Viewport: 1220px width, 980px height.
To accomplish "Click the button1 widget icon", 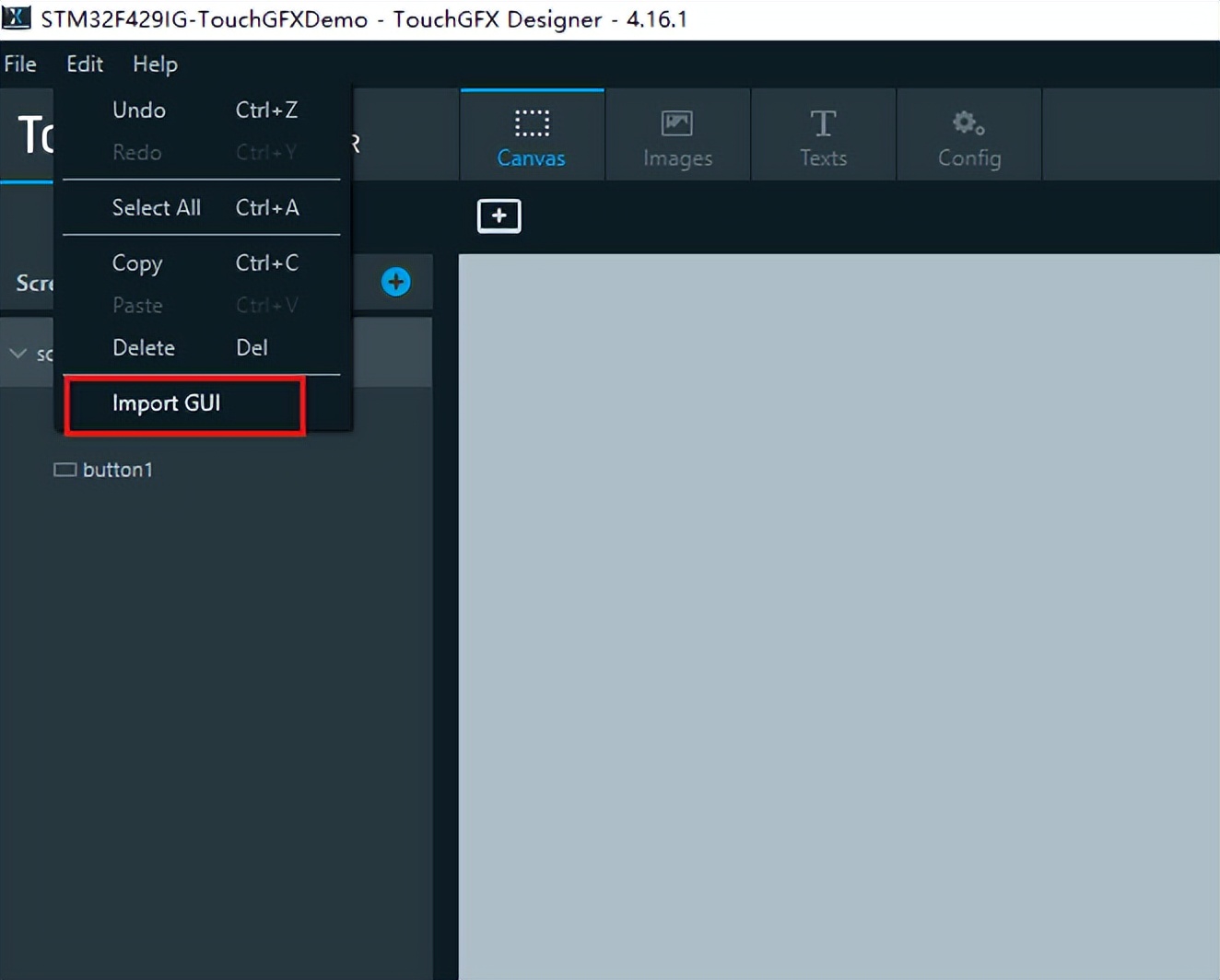I will (x=65, y=470).
